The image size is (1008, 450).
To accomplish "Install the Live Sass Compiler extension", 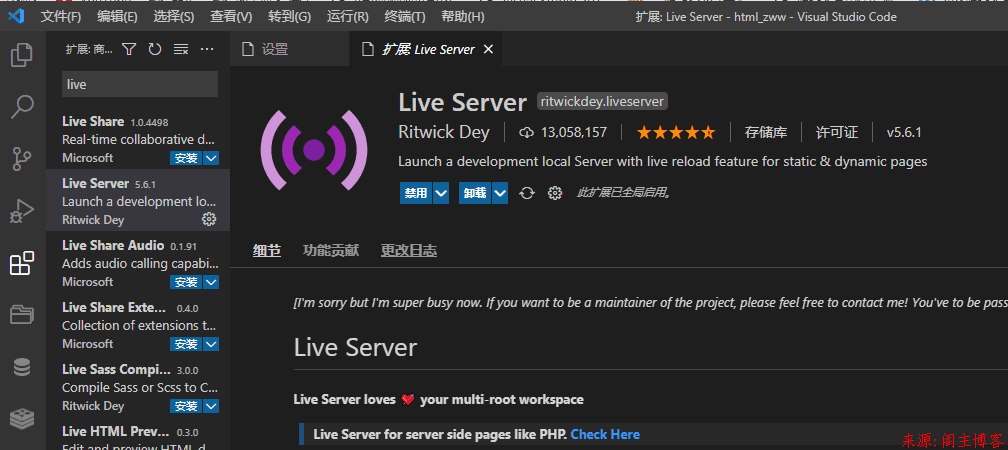I will coord(186,406).
